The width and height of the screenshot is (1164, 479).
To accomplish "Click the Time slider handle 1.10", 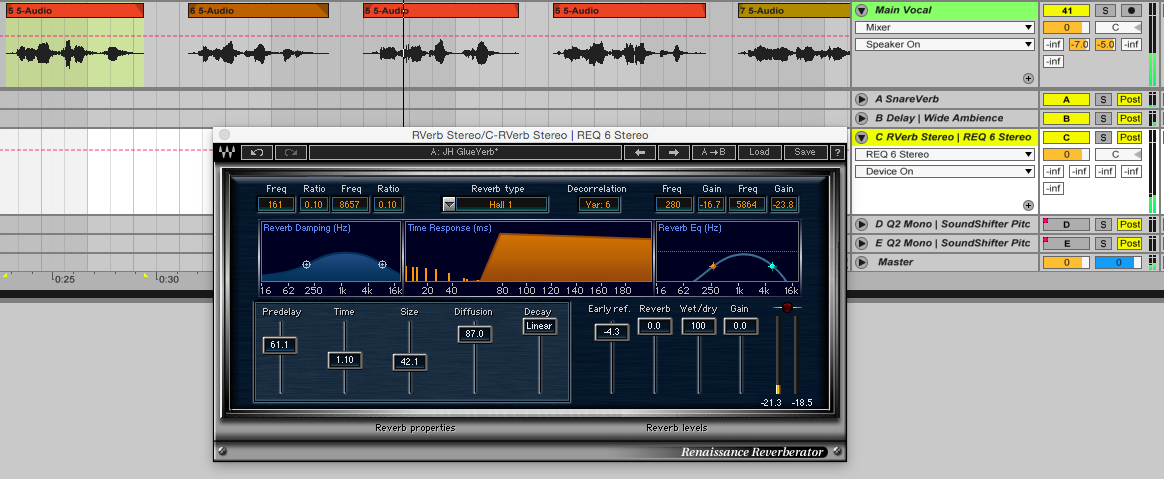I will point(344,360).
